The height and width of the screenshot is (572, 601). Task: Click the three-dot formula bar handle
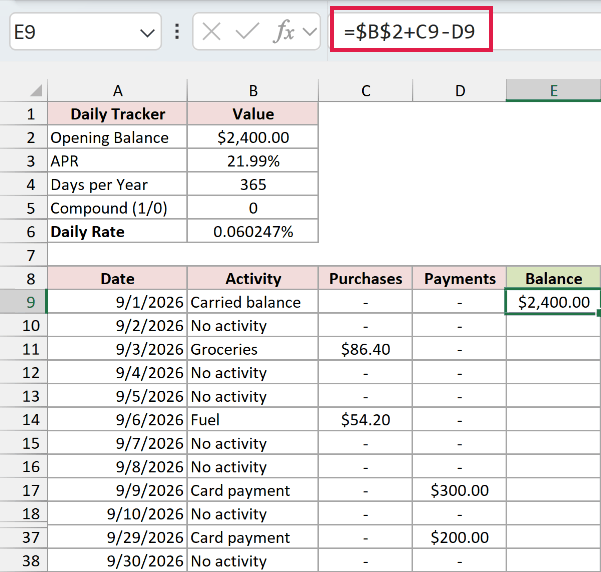pyautogui.click(x=177, y=31)
